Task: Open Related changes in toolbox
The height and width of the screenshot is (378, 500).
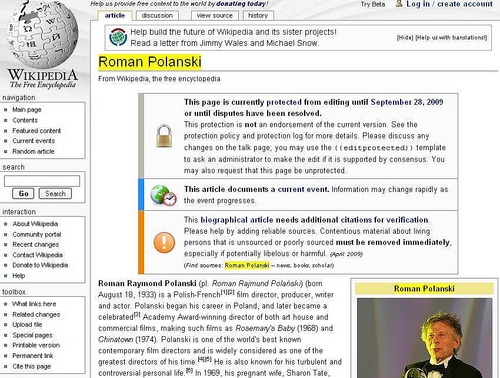Action: click(x=36, y=314)
